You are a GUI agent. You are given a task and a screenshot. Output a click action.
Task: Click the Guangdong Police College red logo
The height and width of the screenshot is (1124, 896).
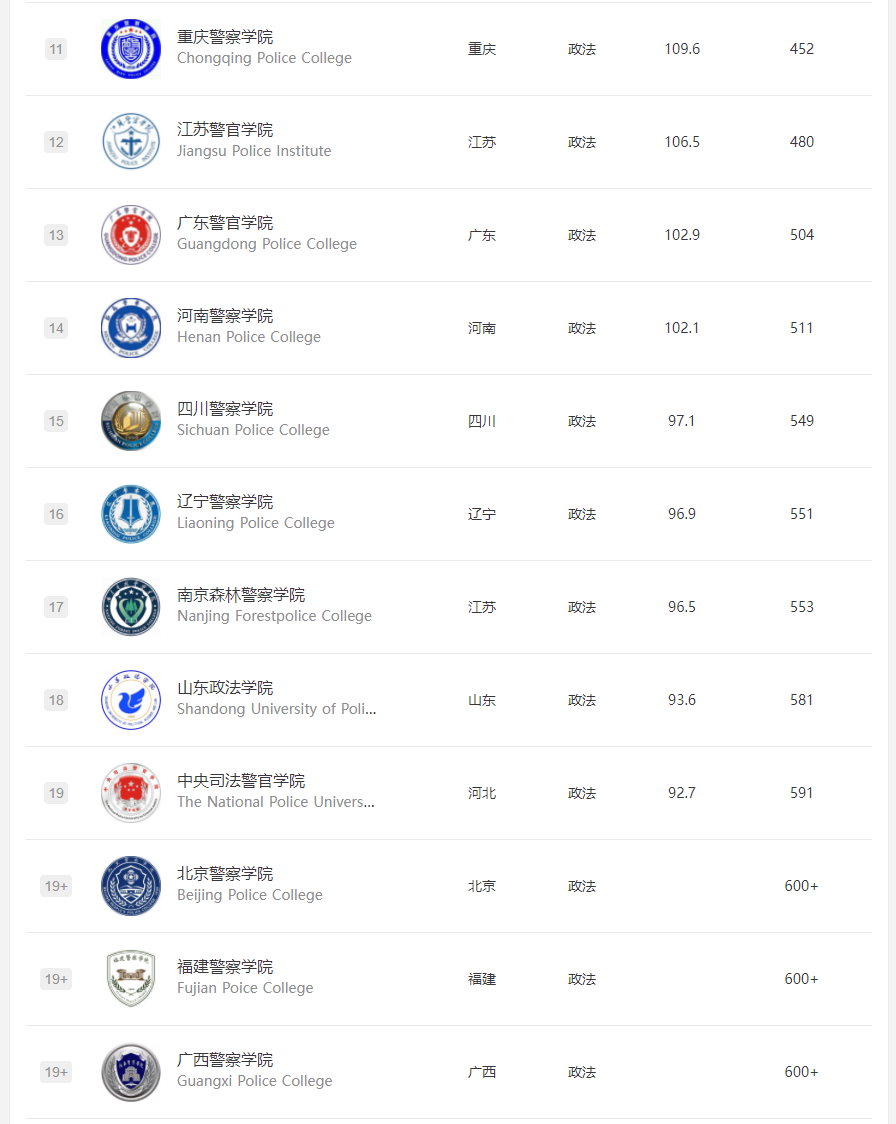click(x=130, y=235)
